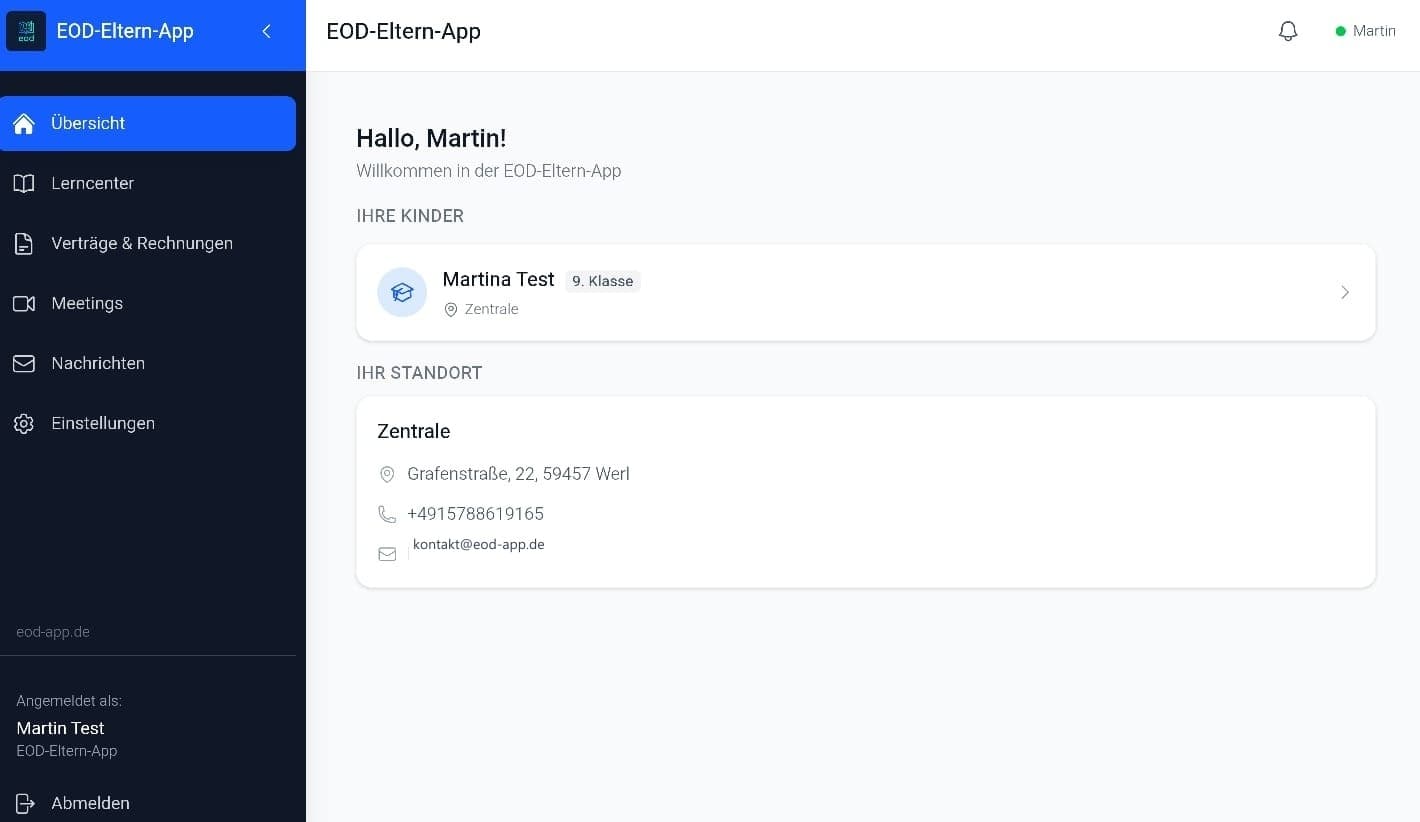Click the Zentrale location heading

coord(414,431)
